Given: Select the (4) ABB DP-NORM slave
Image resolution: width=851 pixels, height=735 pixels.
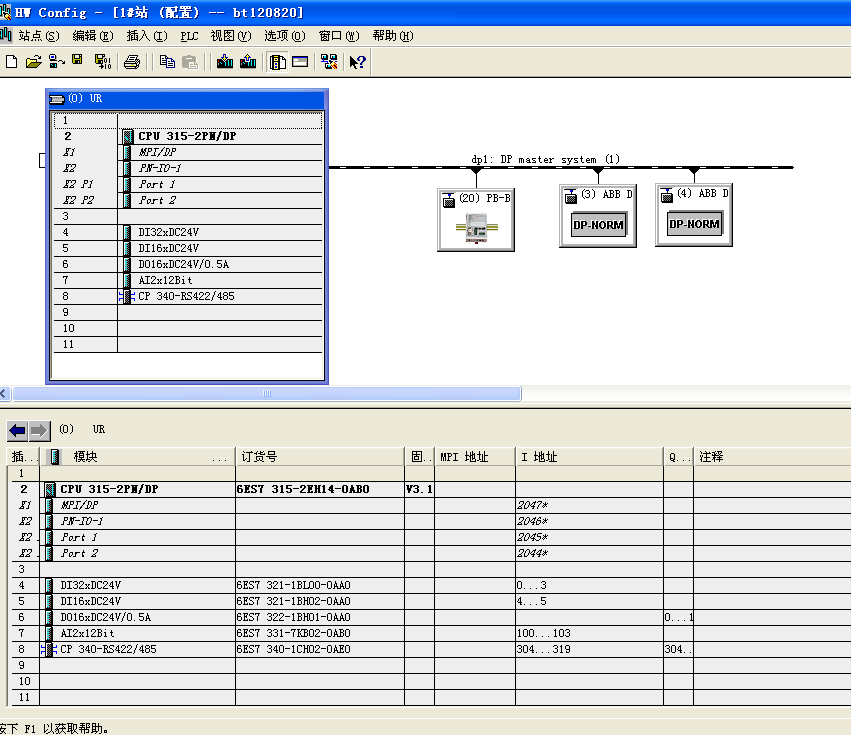Looking at the screenshot, I should 694,215.
